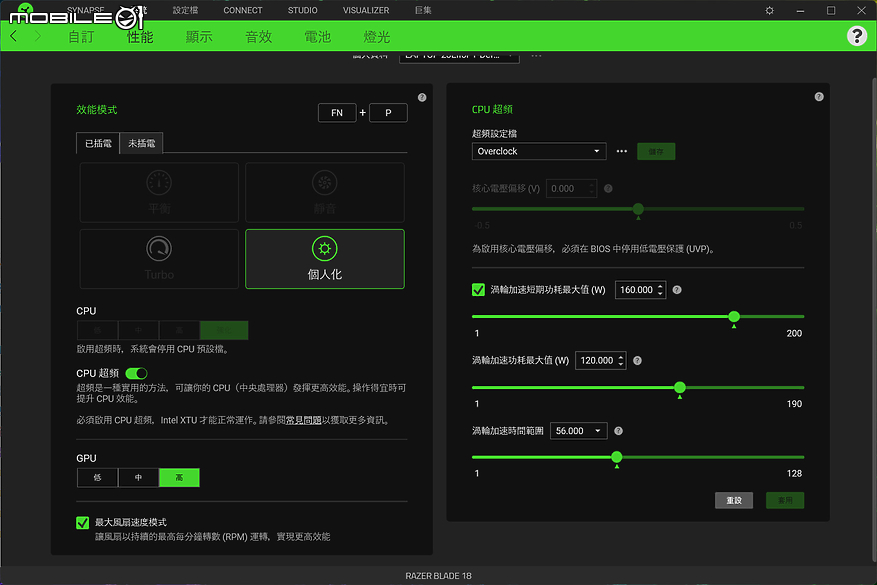Select the Turbo mode tile
877x585 pixels.
click(159, 259)
